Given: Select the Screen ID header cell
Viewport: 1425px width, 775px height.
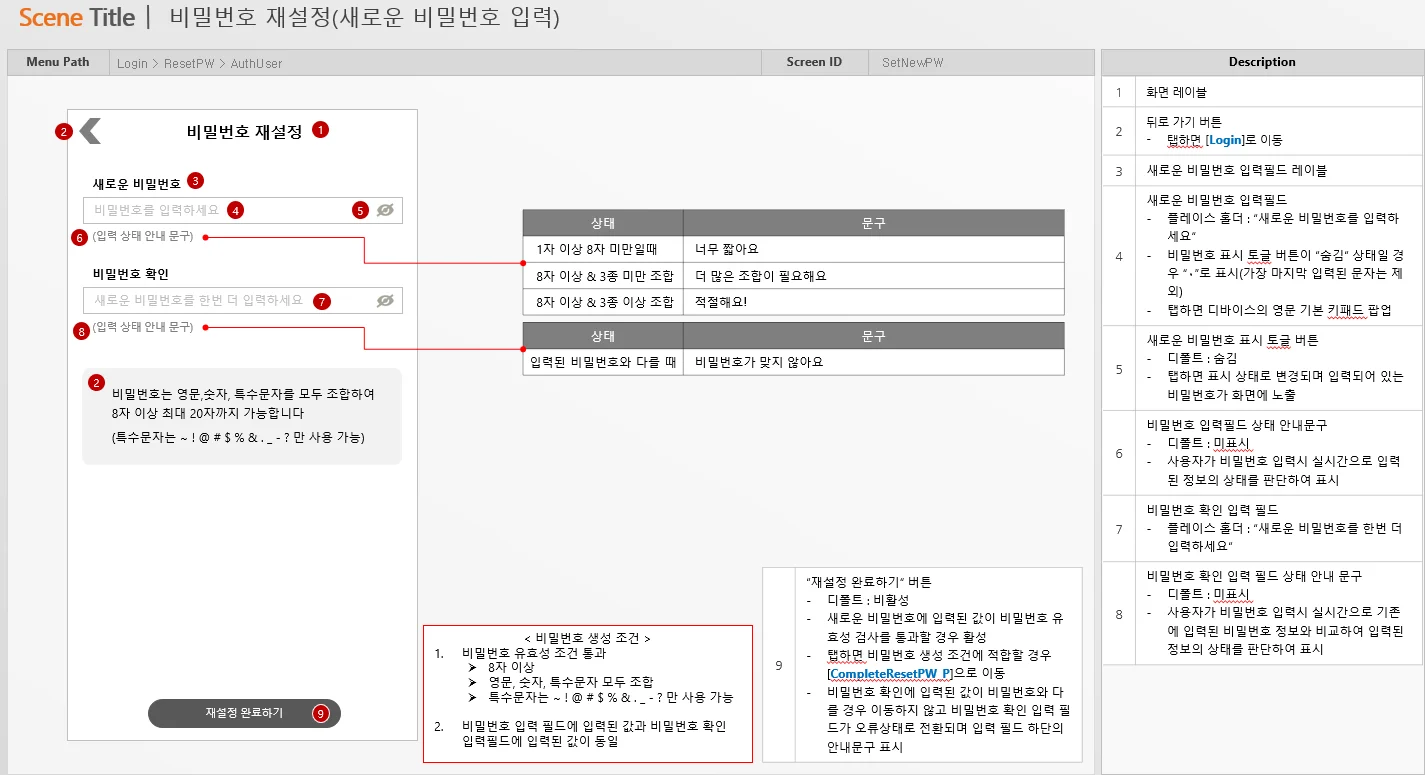Looking at the screenshot, I should click(814, 62).
